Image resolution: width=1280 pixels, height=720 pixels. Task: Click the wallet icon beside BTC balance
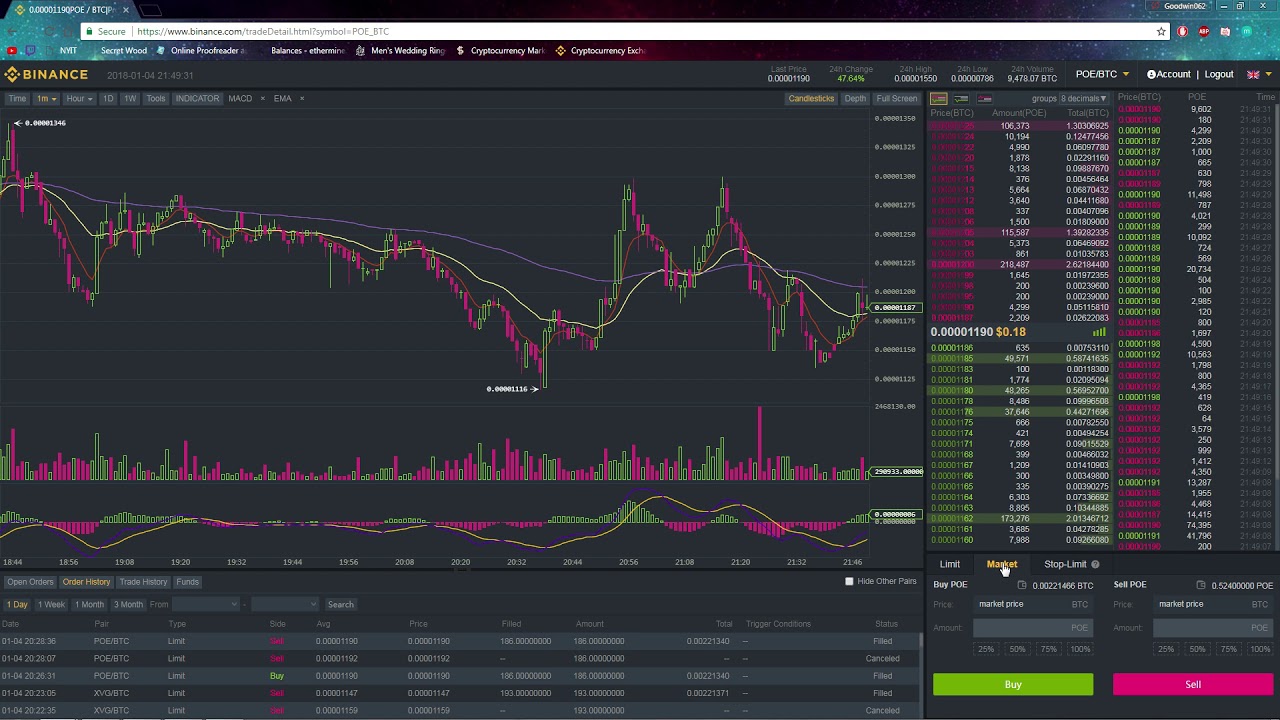1022,585
